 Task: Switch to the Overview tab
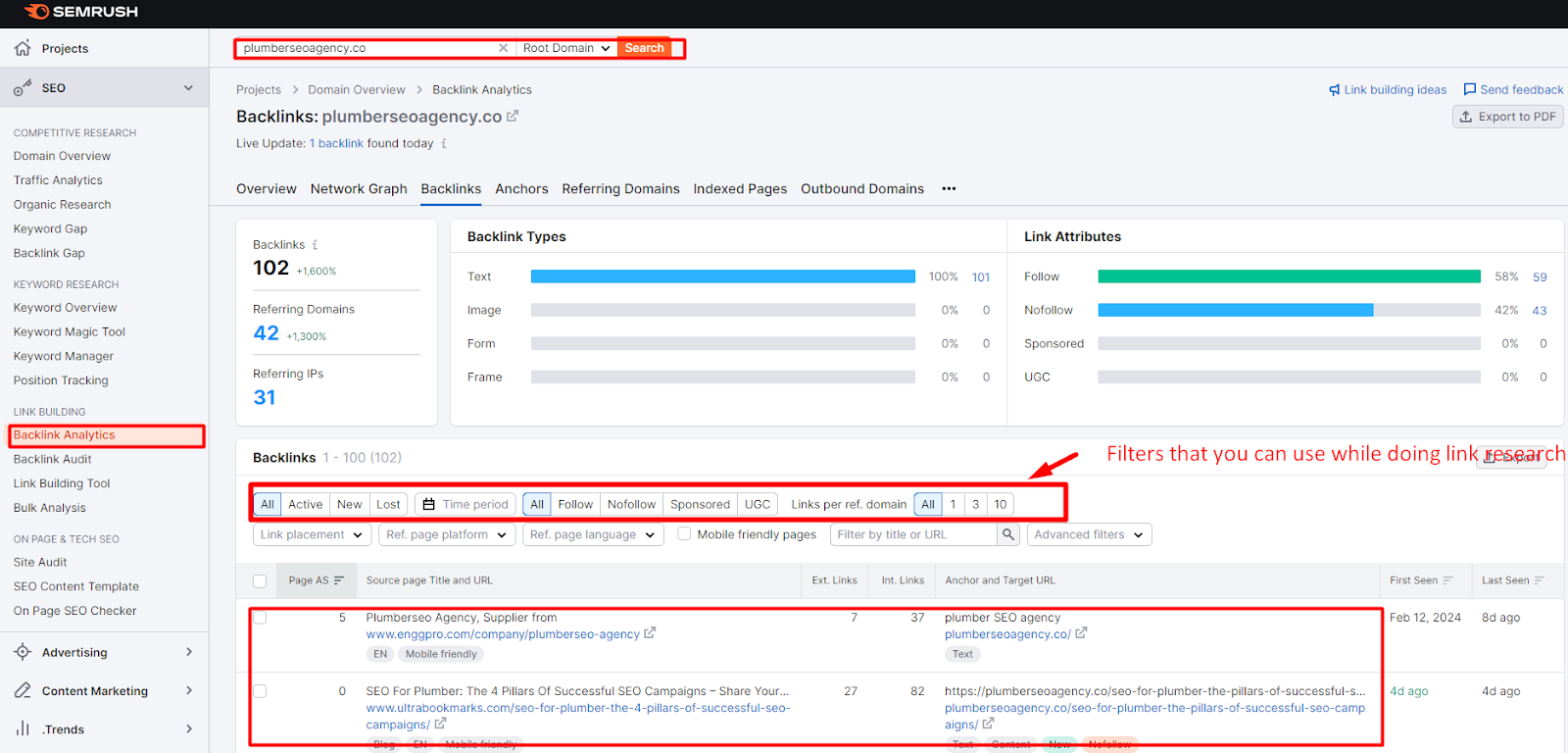tap(267, 188)
